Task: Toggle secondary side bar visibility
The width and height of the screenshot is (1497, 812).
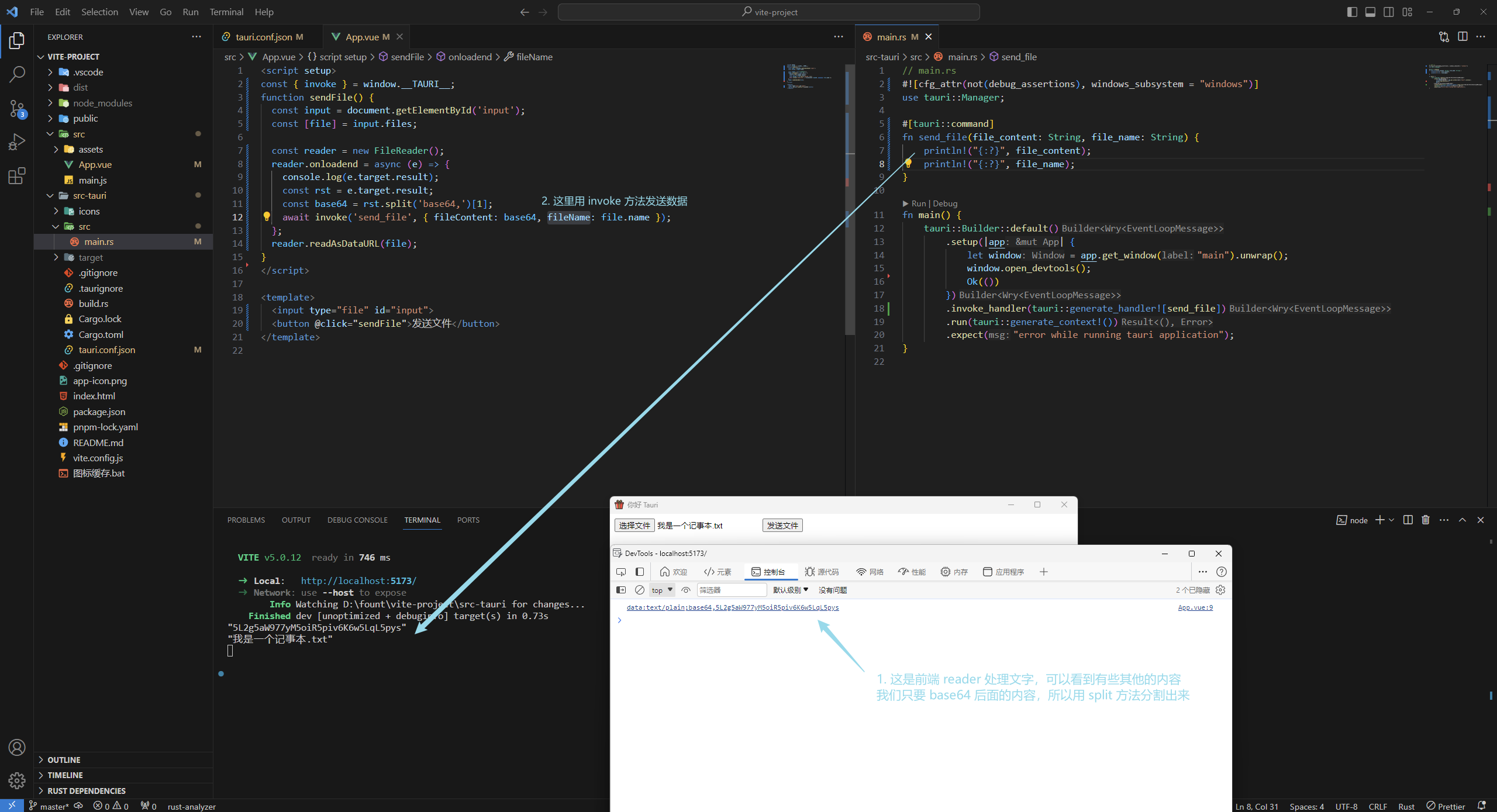Action: coord(1389,12)
